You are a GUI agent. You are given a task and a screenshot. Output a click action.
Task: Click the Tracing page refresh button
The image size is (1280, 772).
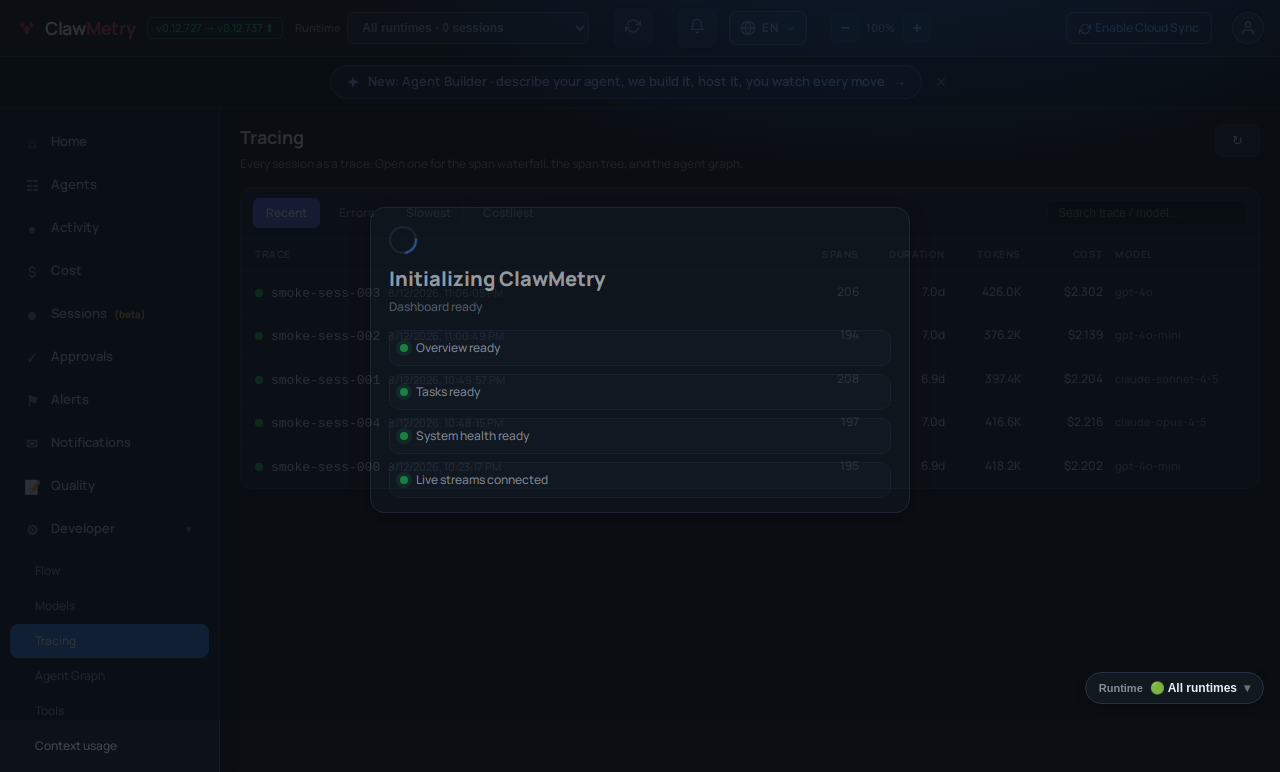(x=1237, y=140)
